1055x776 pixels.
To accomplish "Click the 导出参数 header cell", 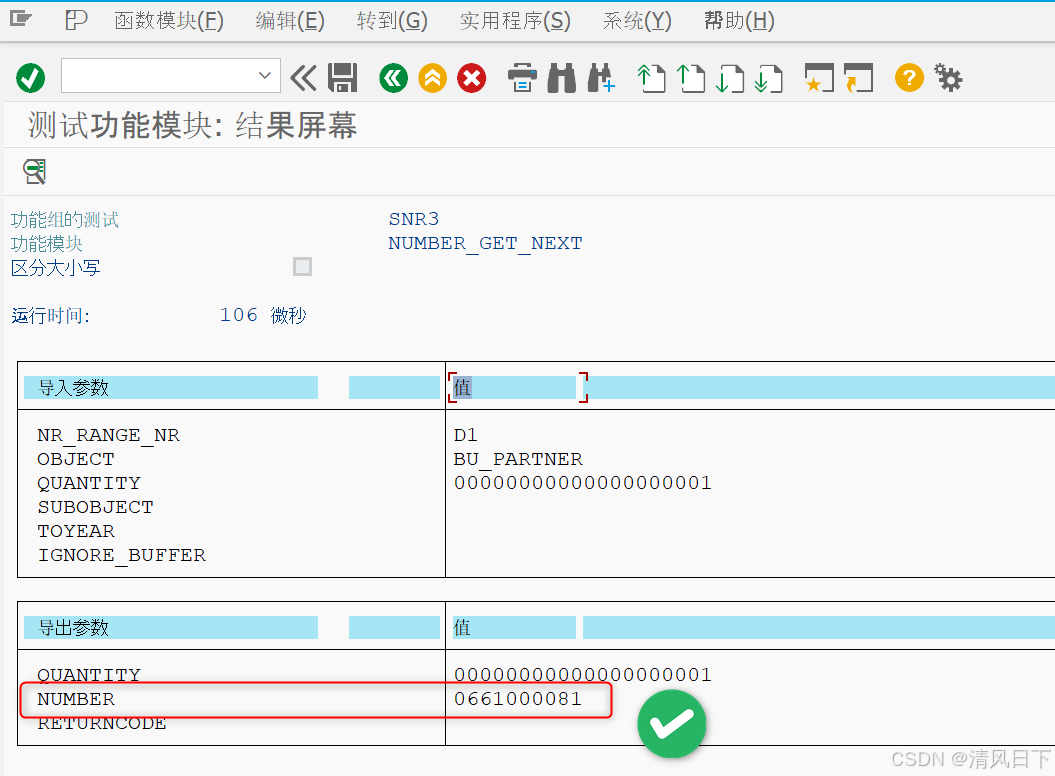I will tap(171, 628).
